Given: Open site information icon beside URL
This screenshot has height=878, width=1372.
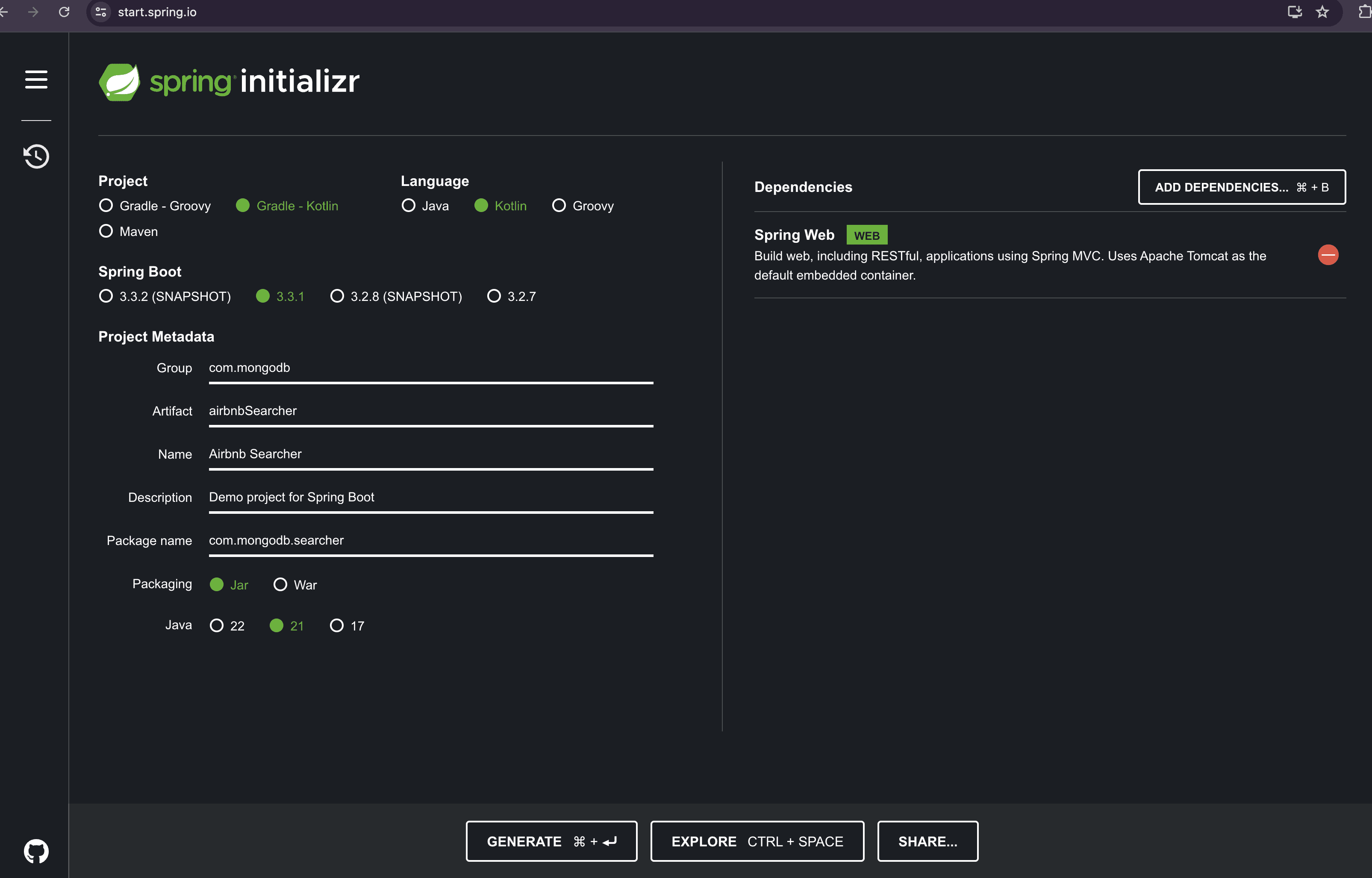Looking at the screenshot, I should 101,12.
